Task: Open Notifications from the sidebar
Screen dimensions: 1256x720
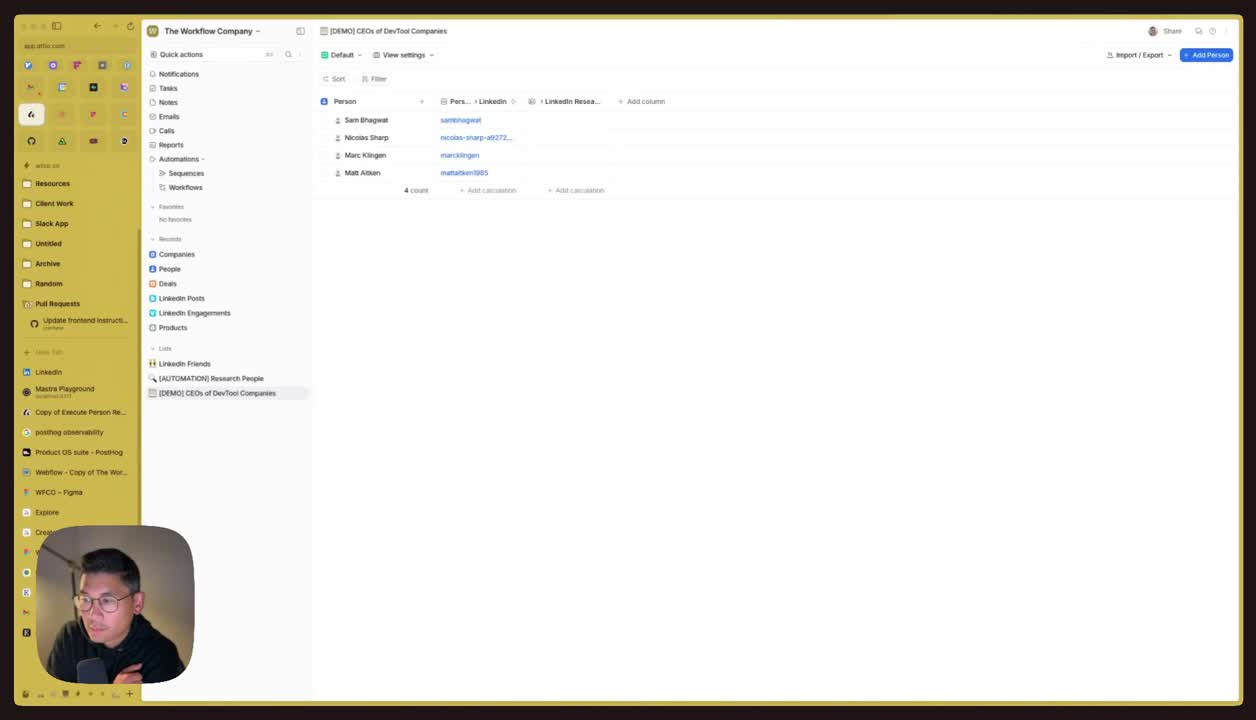Action: click(x=178, y=74)
